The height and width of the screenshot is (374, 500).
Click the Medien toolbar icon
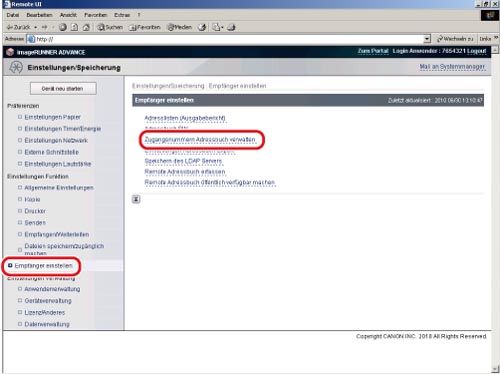(179, 27)
